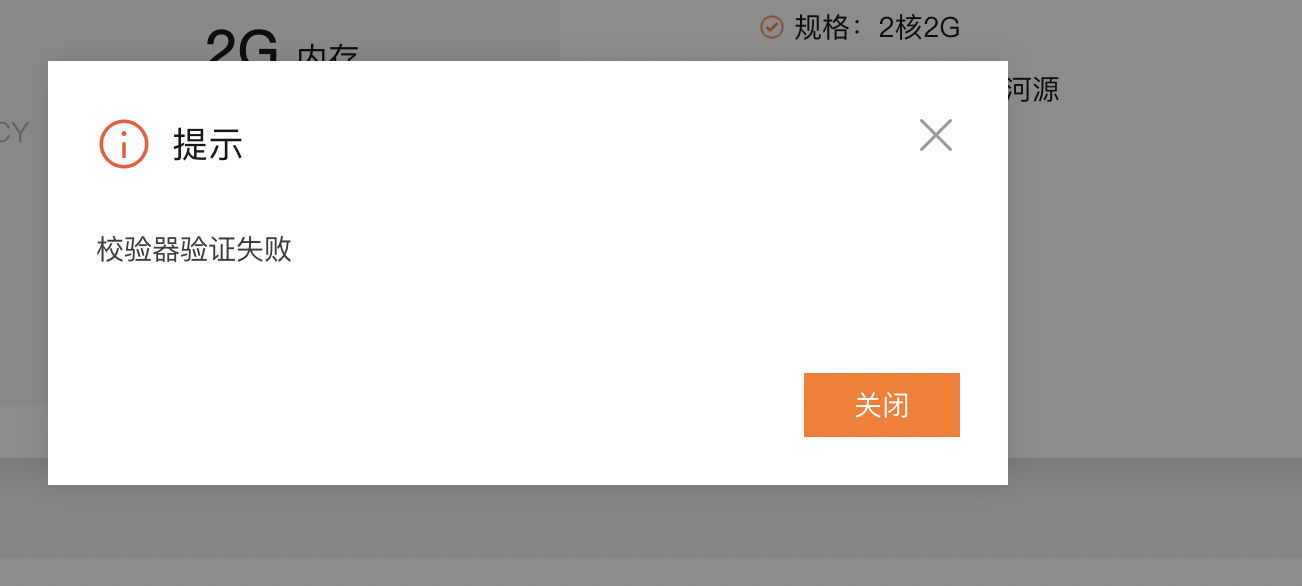
Task: Click the gray footer strip below dialog
Action: (x=650, y=520)
